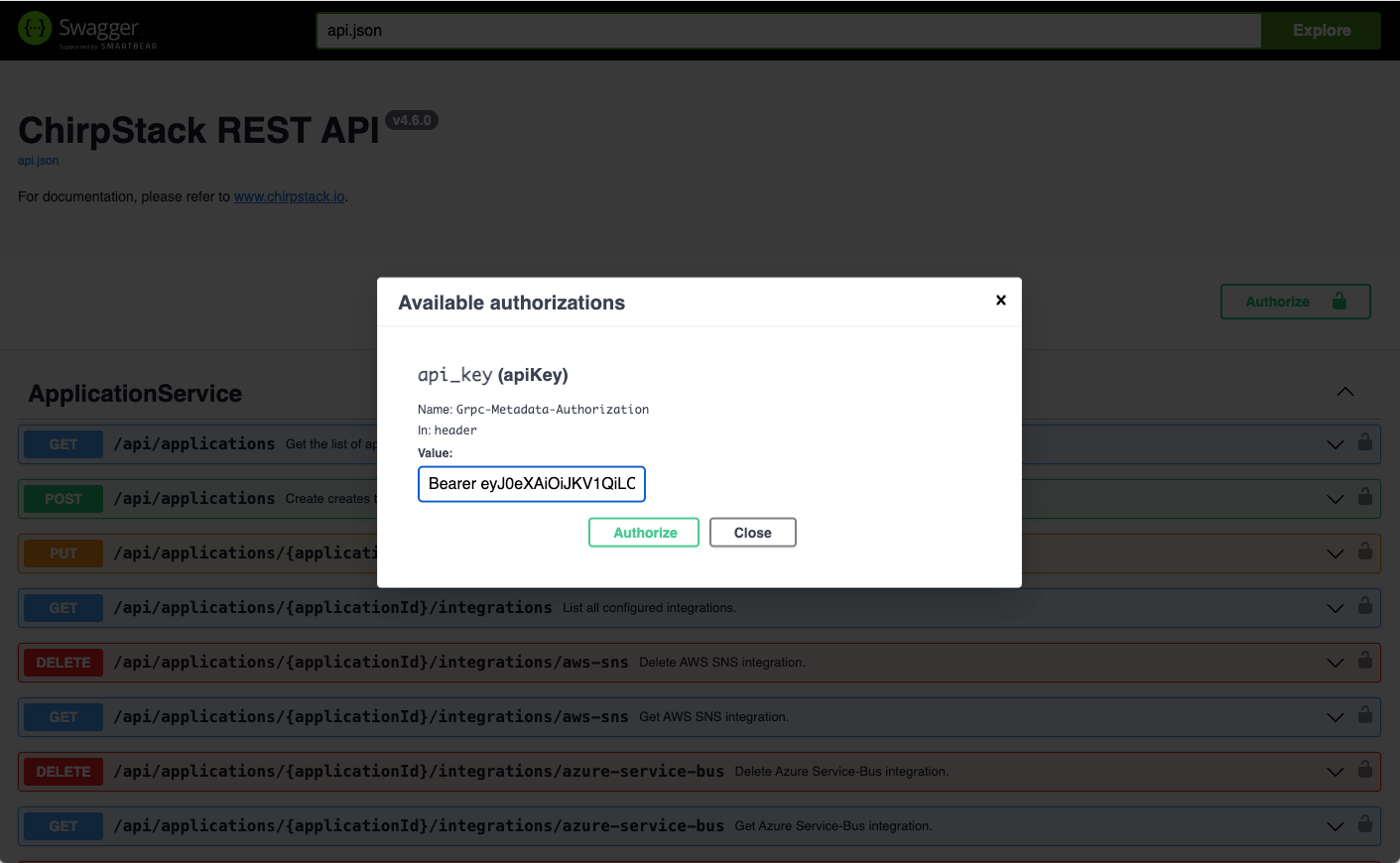Click the Explore button in top bar
1400x863 pixels.
coord(1322,31)
